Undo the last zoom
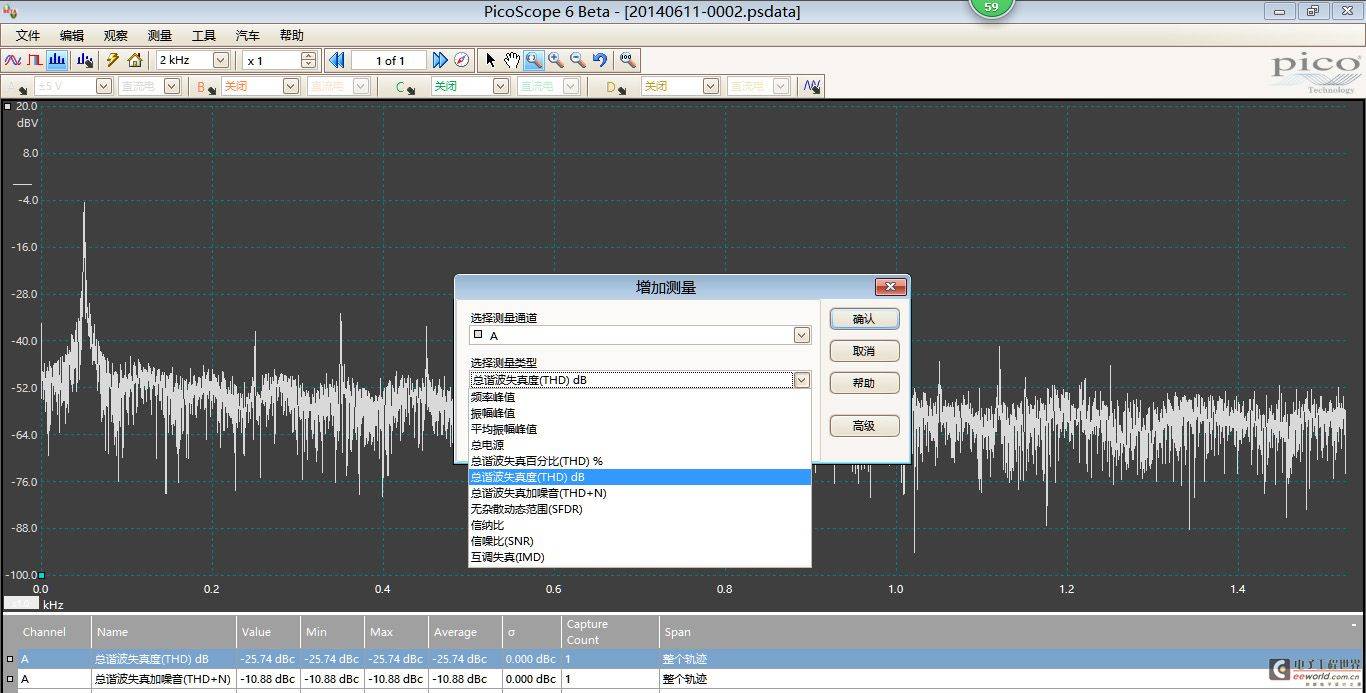Screen dimensions: 1366x693 tap(600, 60)
